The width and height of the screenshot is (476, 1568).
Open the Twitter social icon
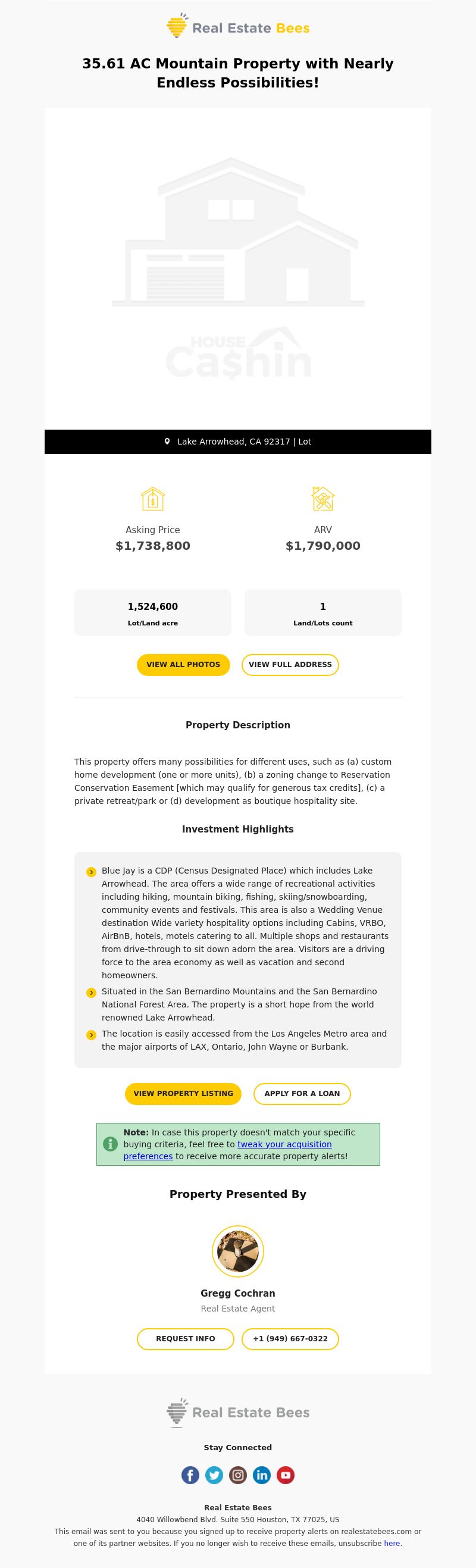coord(214,1475)
